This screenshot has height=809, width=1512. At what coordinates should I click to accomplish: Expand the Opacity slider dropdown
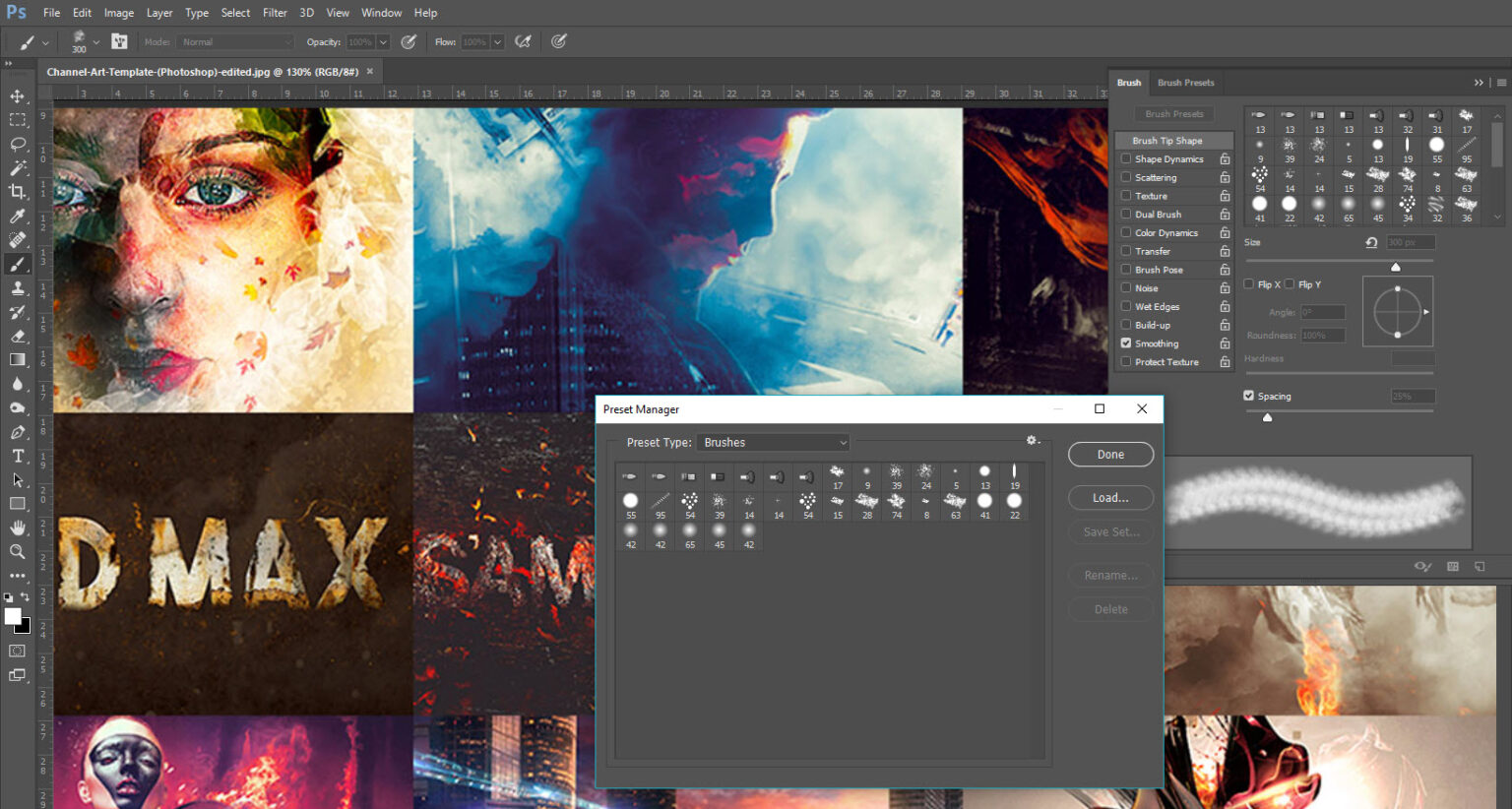383,42
